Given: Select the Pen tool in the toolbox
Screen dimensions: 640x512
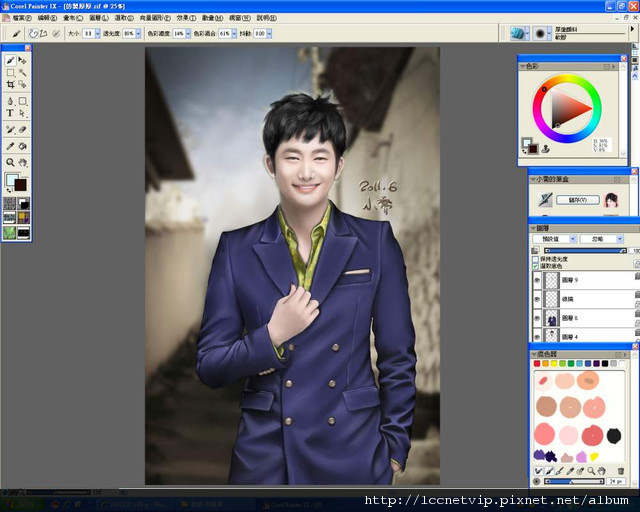Looking at the screenshot, I should click(10, 101).
